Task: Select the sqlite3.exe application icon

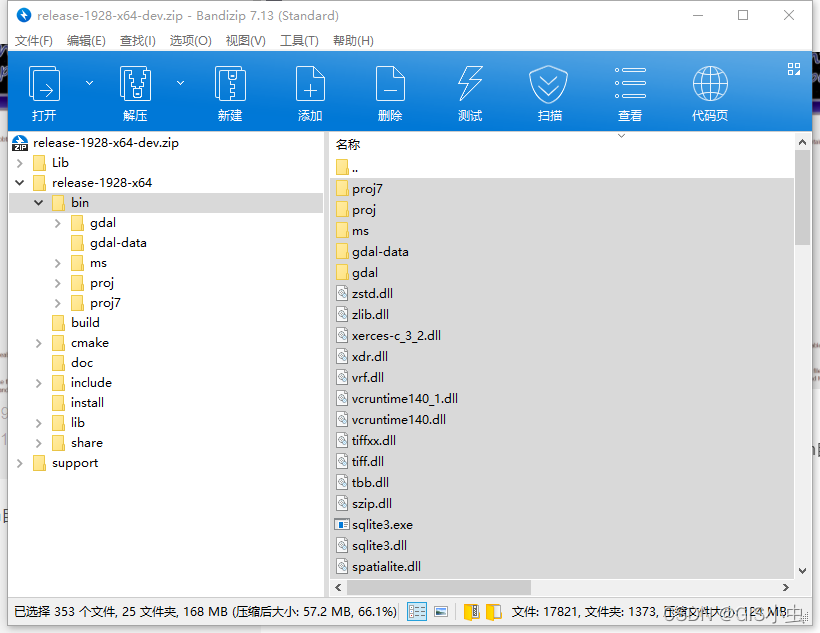Action: 342,524
